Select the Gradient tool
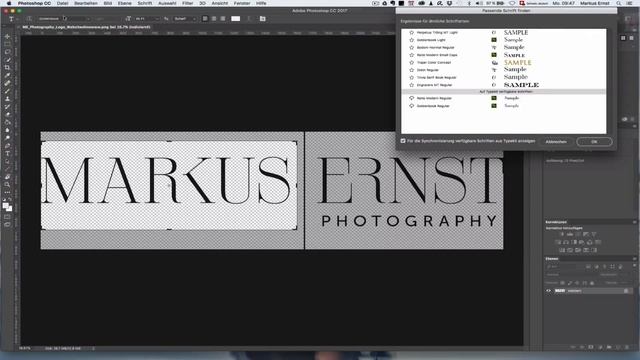The image size is (640, 360). 7,122
